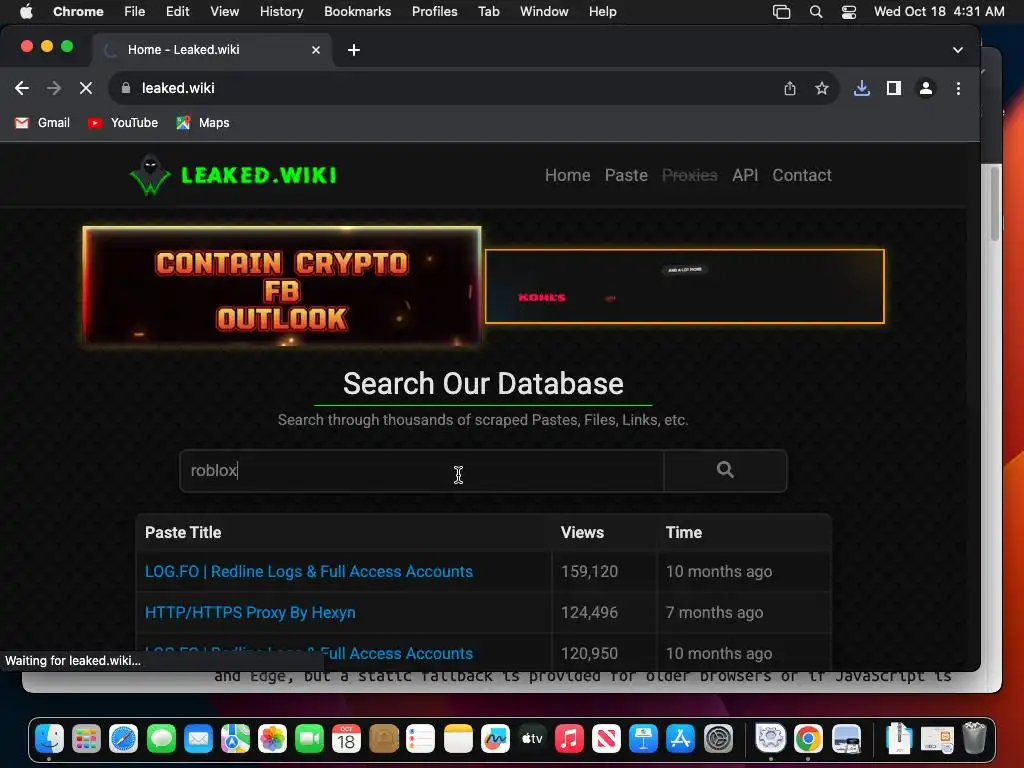Open the Paste nav link
Screen dimensions: 1024x768
pos(626,175)
